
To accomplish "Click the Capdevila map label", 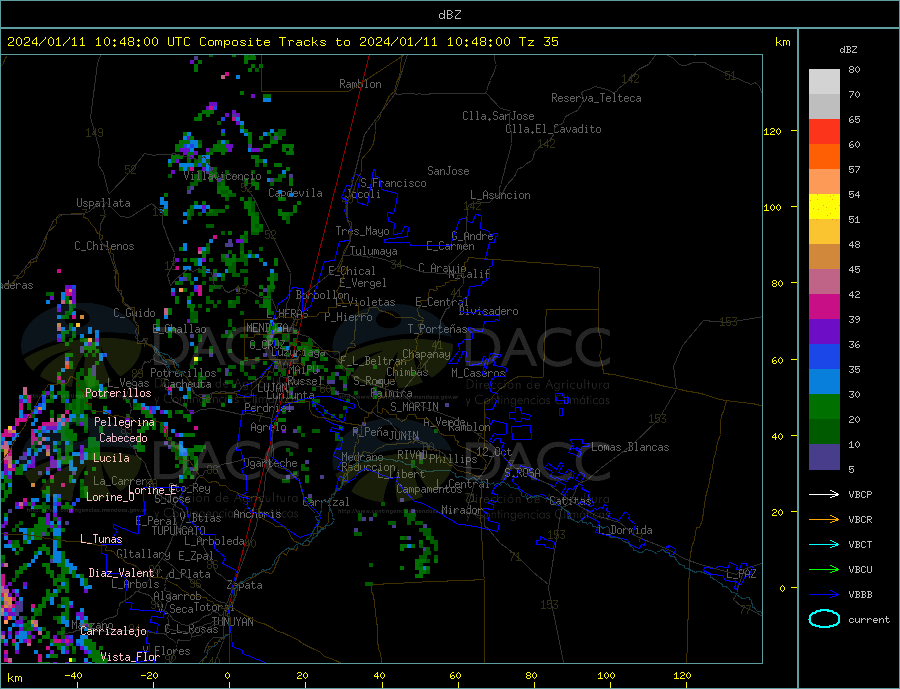I will coord(296,193).
